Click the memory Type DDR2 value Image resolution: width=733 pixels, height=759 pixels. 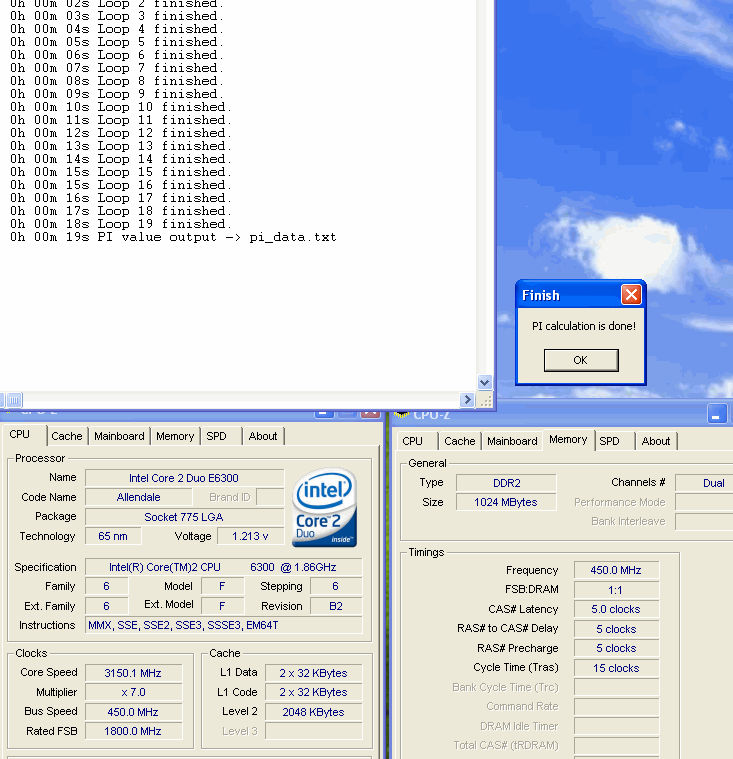pos(506,483)
